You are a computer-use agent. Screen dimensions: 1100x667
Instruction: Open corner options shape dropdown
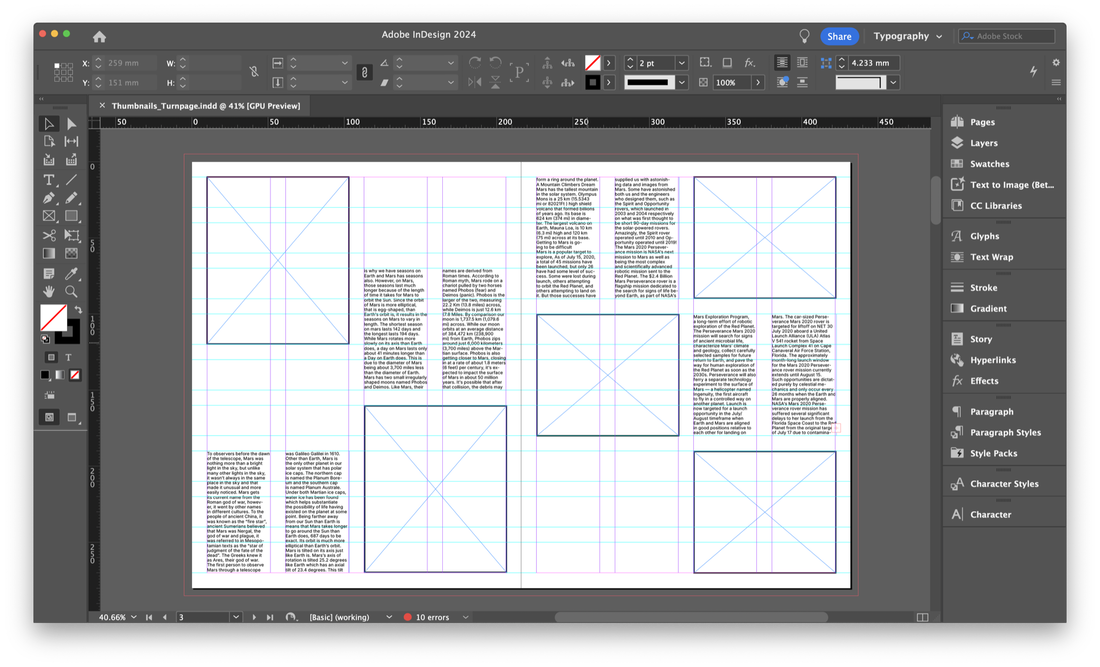[x=893, y=82]
